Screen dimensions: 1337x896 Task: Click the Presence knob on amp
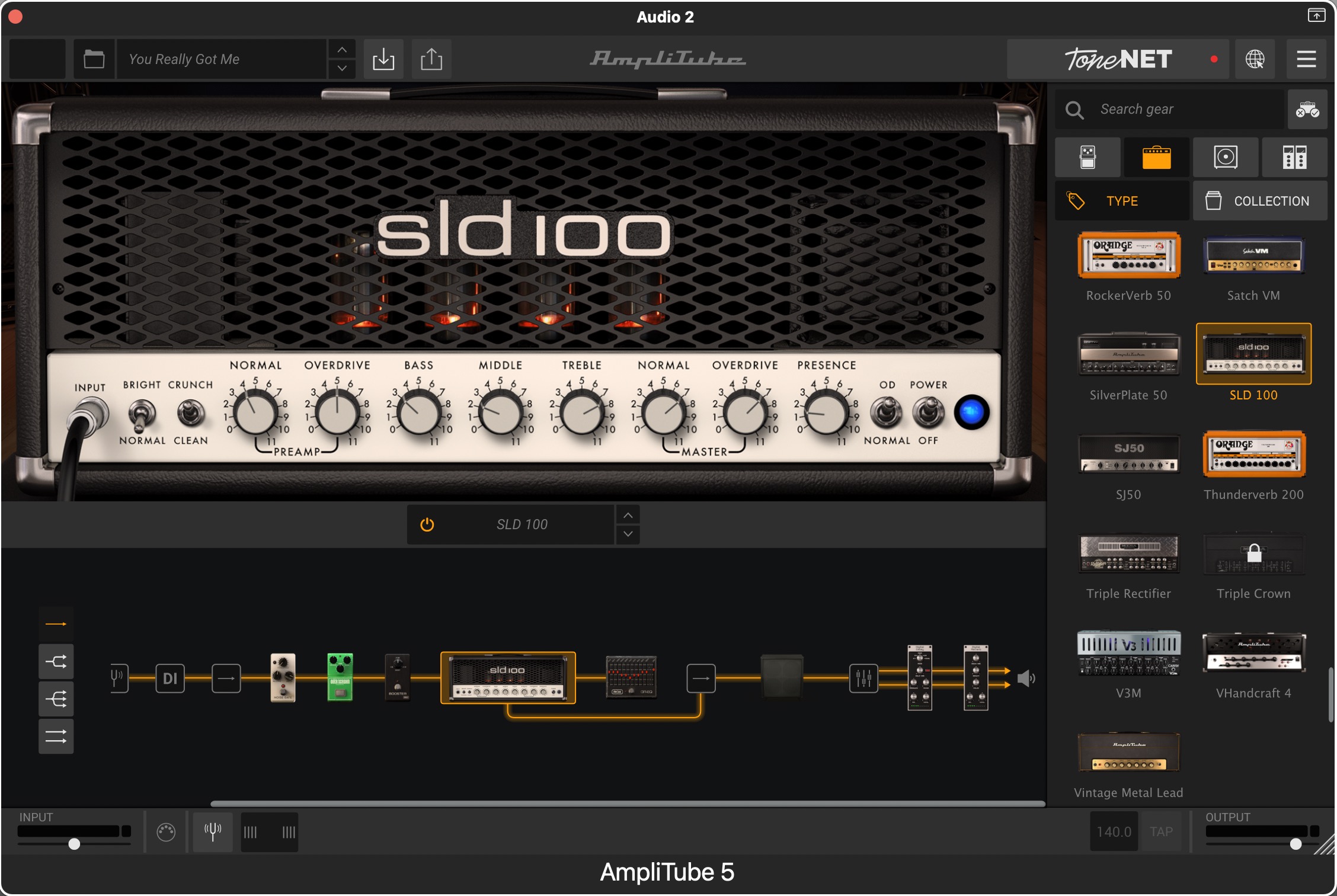tap(826, 413)
